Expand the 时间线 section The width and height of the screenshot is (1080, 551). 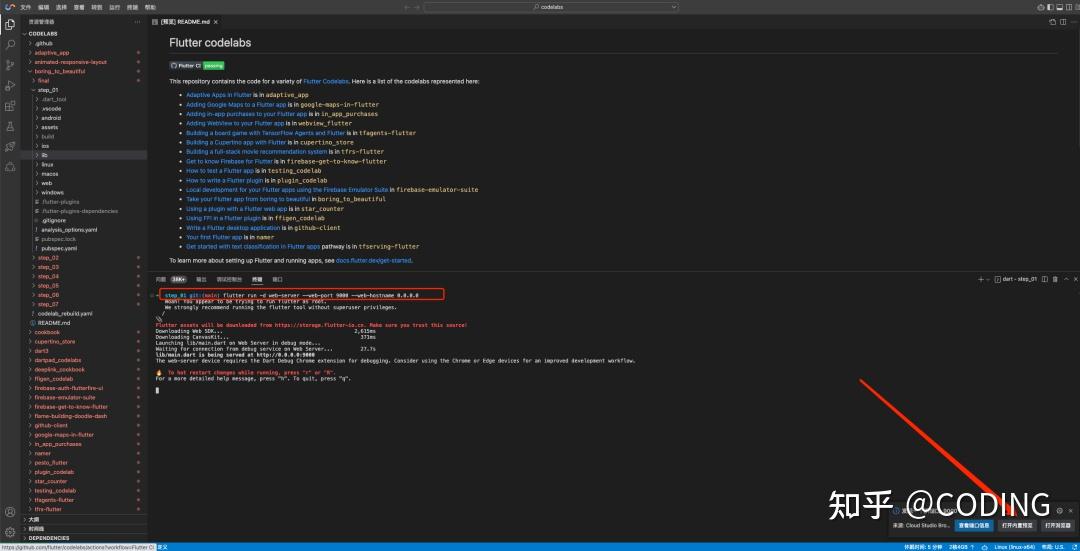click(84, 529)
